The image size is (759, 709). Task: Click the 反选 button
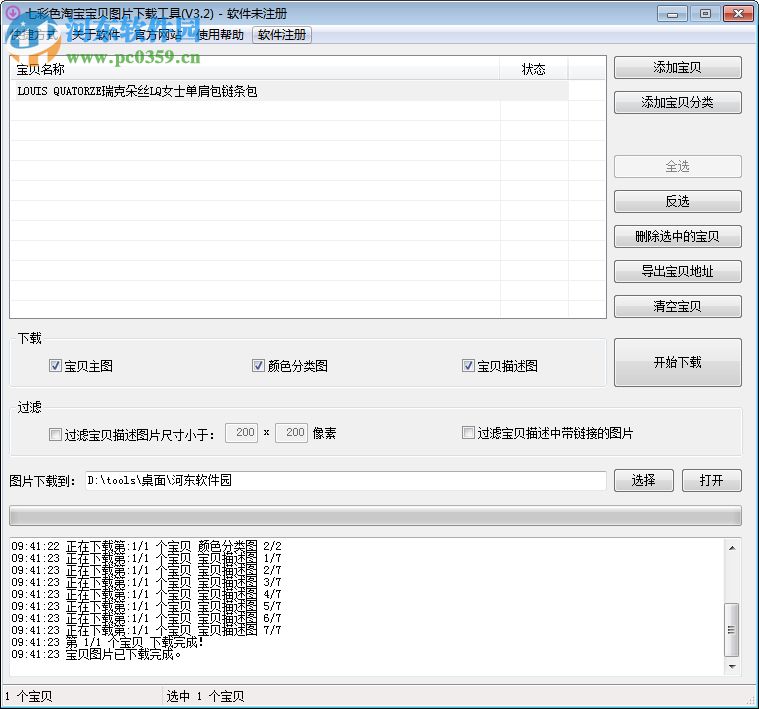(678, 201)
